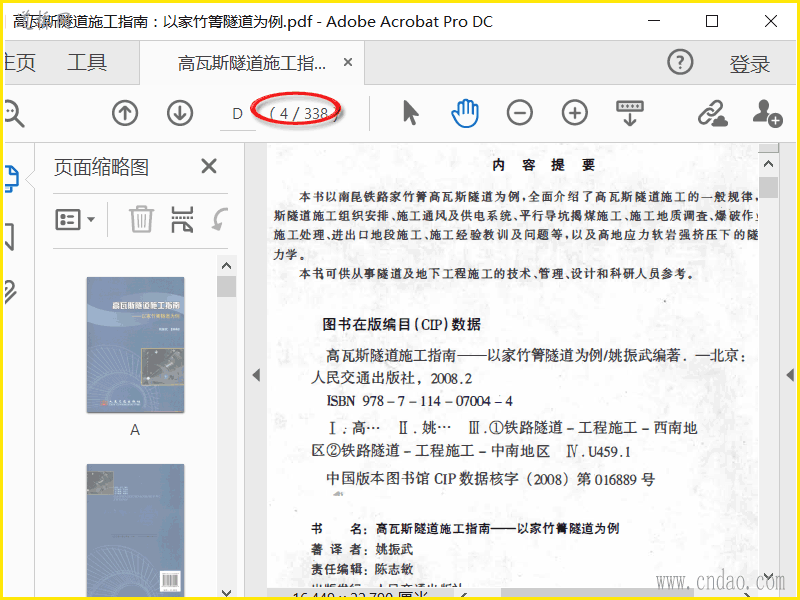Maximize the Acrobat window
The width and height of the screenshot is (800, 600).
[x=712, y=21]
